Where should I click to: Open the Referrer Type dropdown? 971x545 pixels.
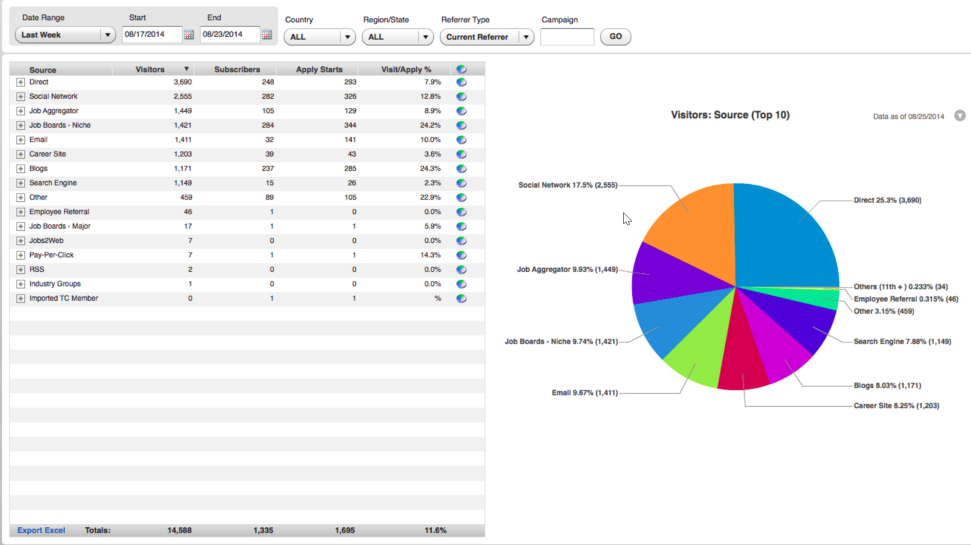coord(487,37)
